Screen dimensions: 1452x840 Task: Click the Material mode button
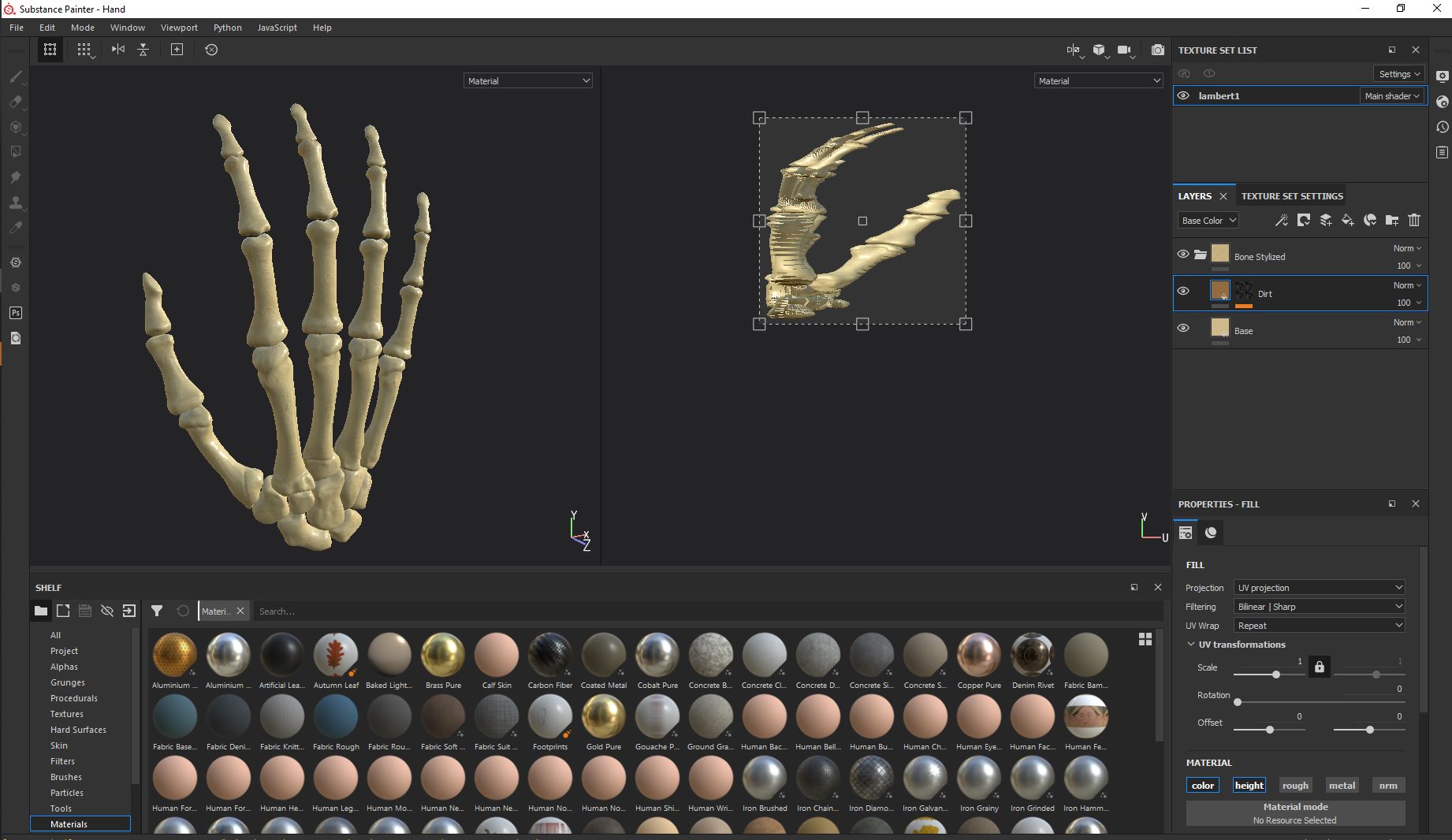point(1295,813)
